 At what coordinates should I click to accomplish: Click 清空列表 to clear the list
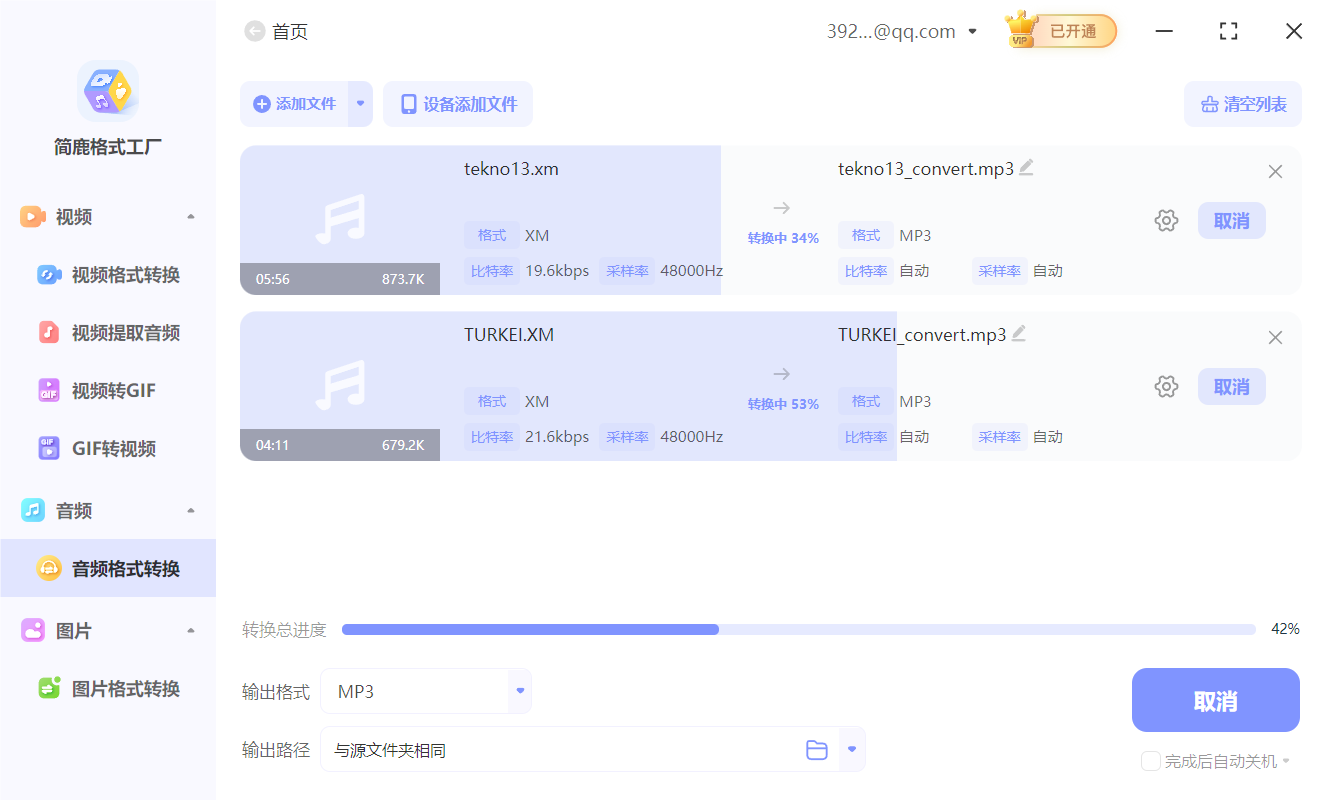tap(1242, 103)
